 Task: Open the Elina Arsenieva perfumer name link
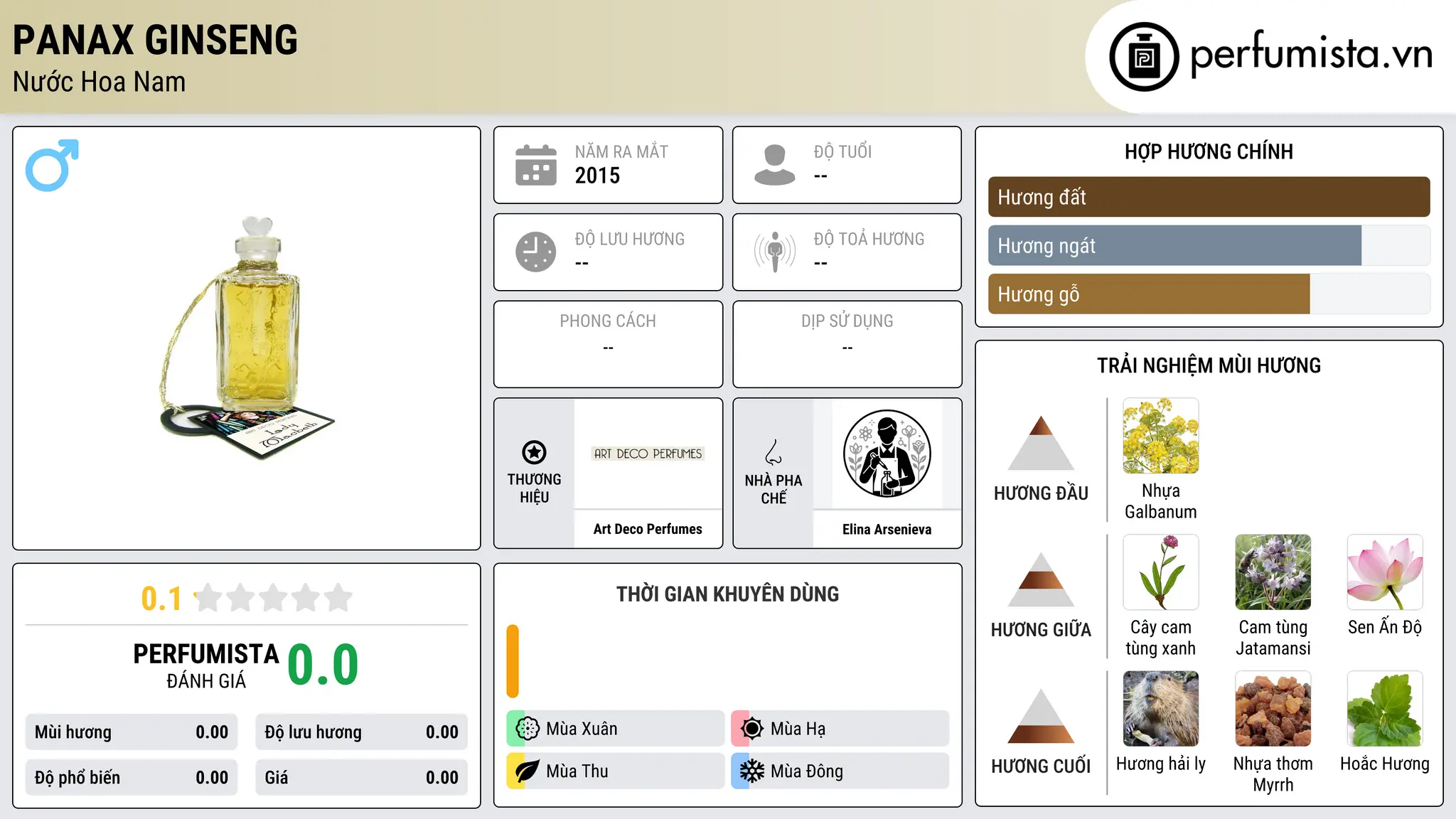887,529
